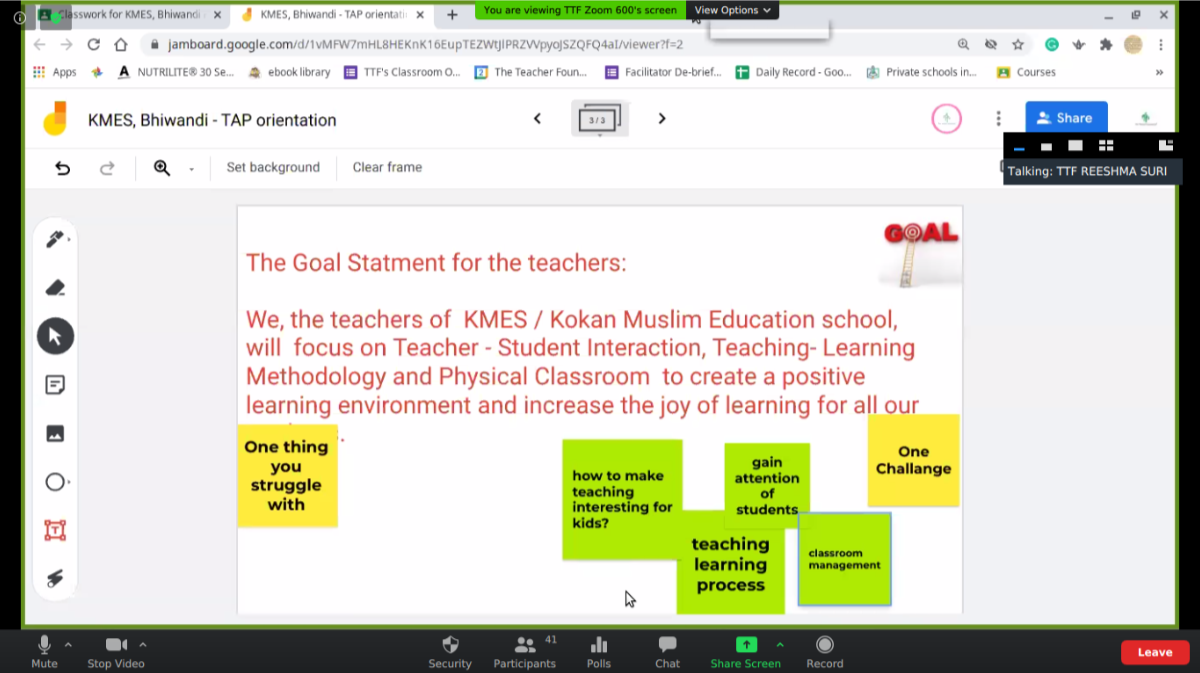
Task: Pick the Text box tool
Action: 55,530
